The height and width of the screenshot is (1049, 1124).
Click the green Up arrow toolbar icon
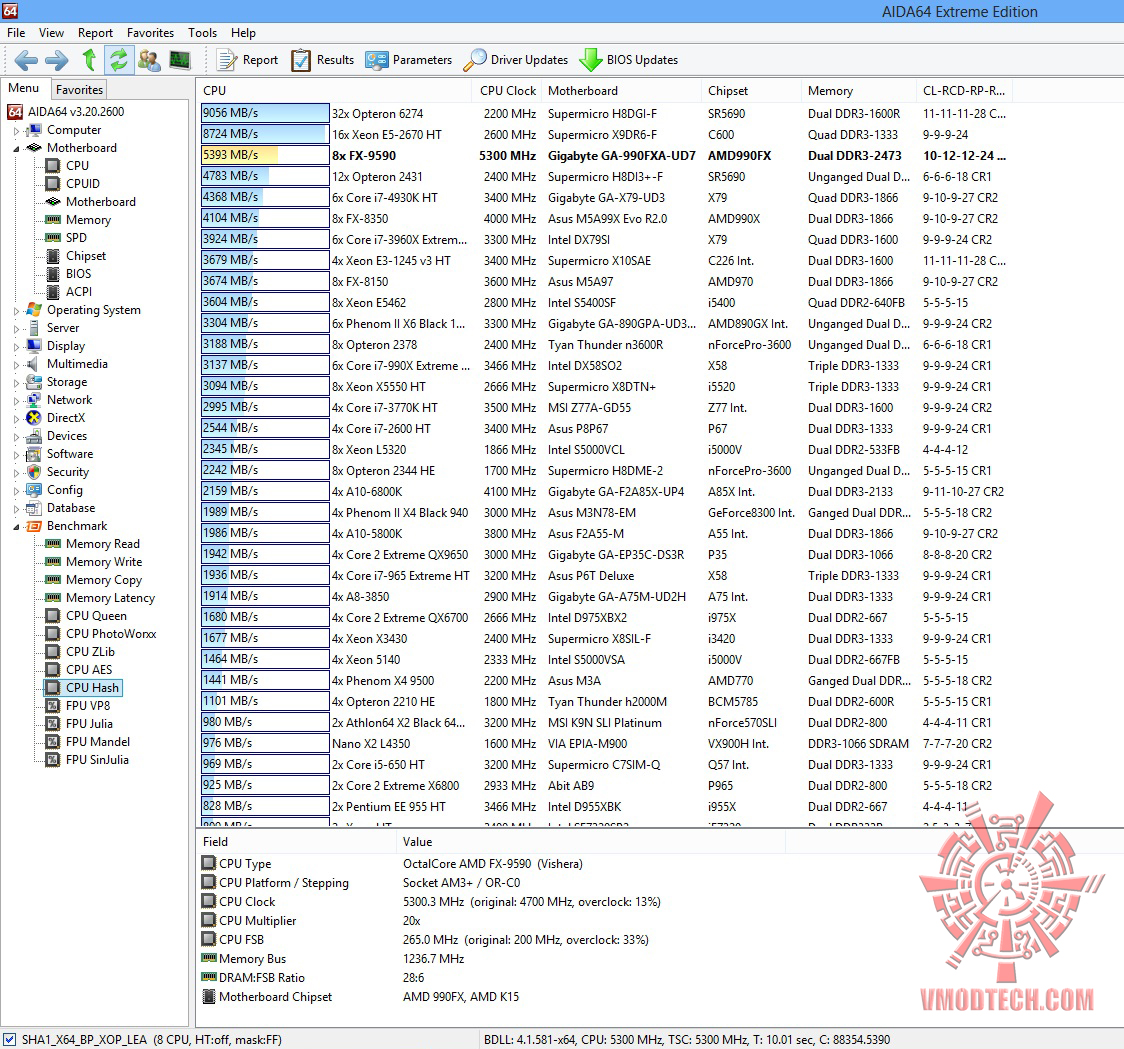tap(89, 60)
